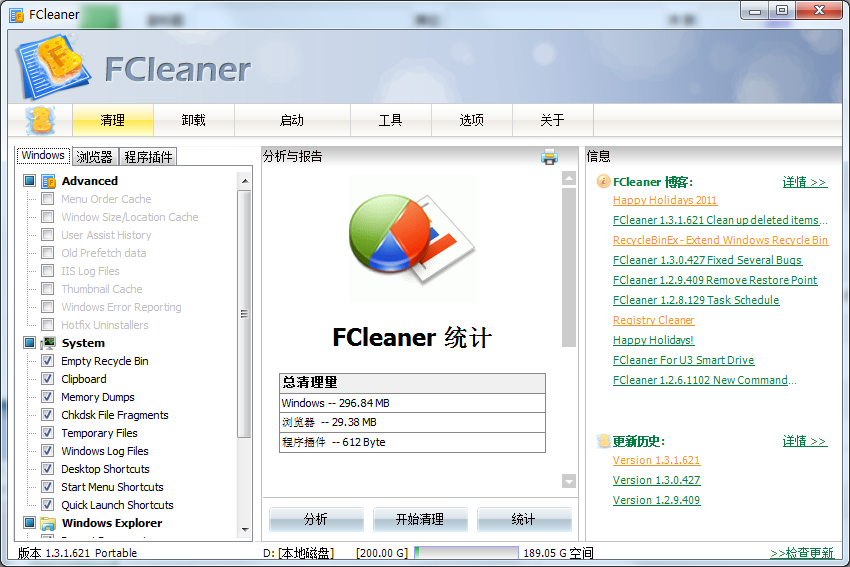Click the printer icon in report panel
The image size is (850, 567).
[549, 157]
